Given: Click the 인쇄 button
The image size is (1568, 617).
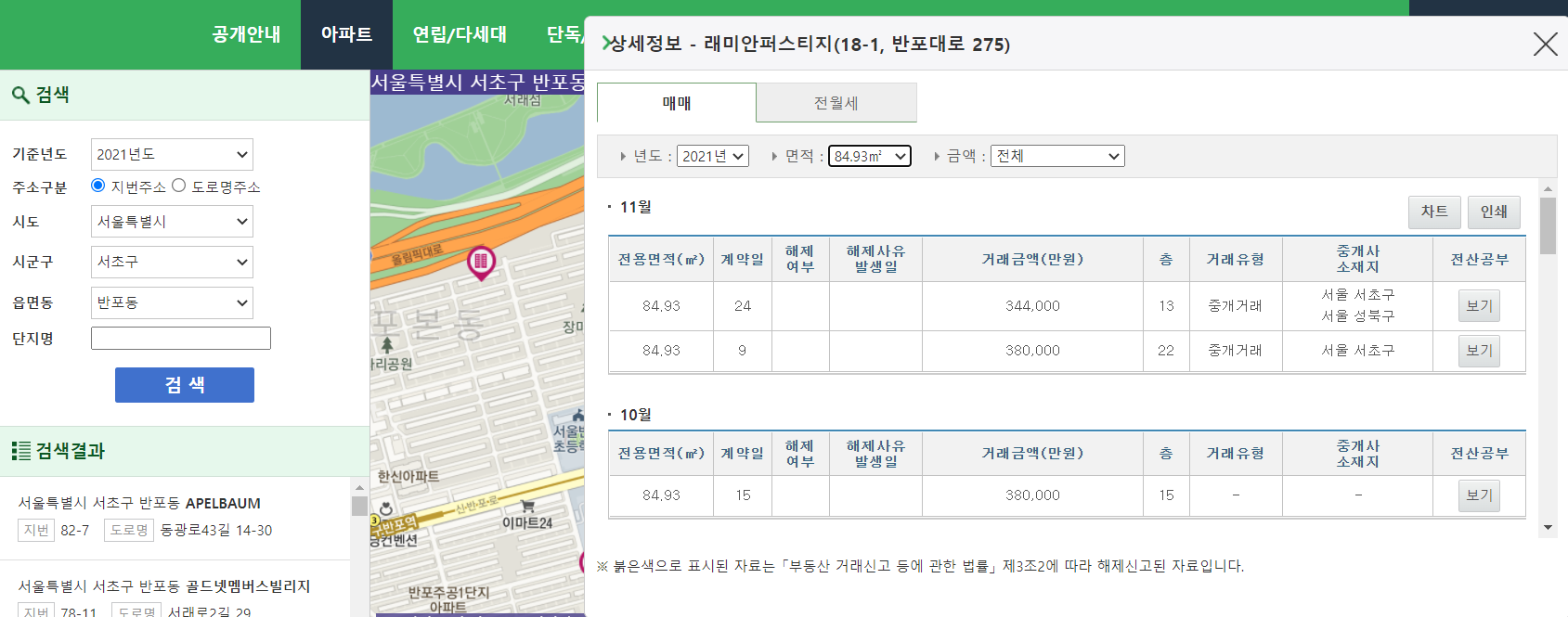Looking at the screenshot, I should (x=1494, y=212).
